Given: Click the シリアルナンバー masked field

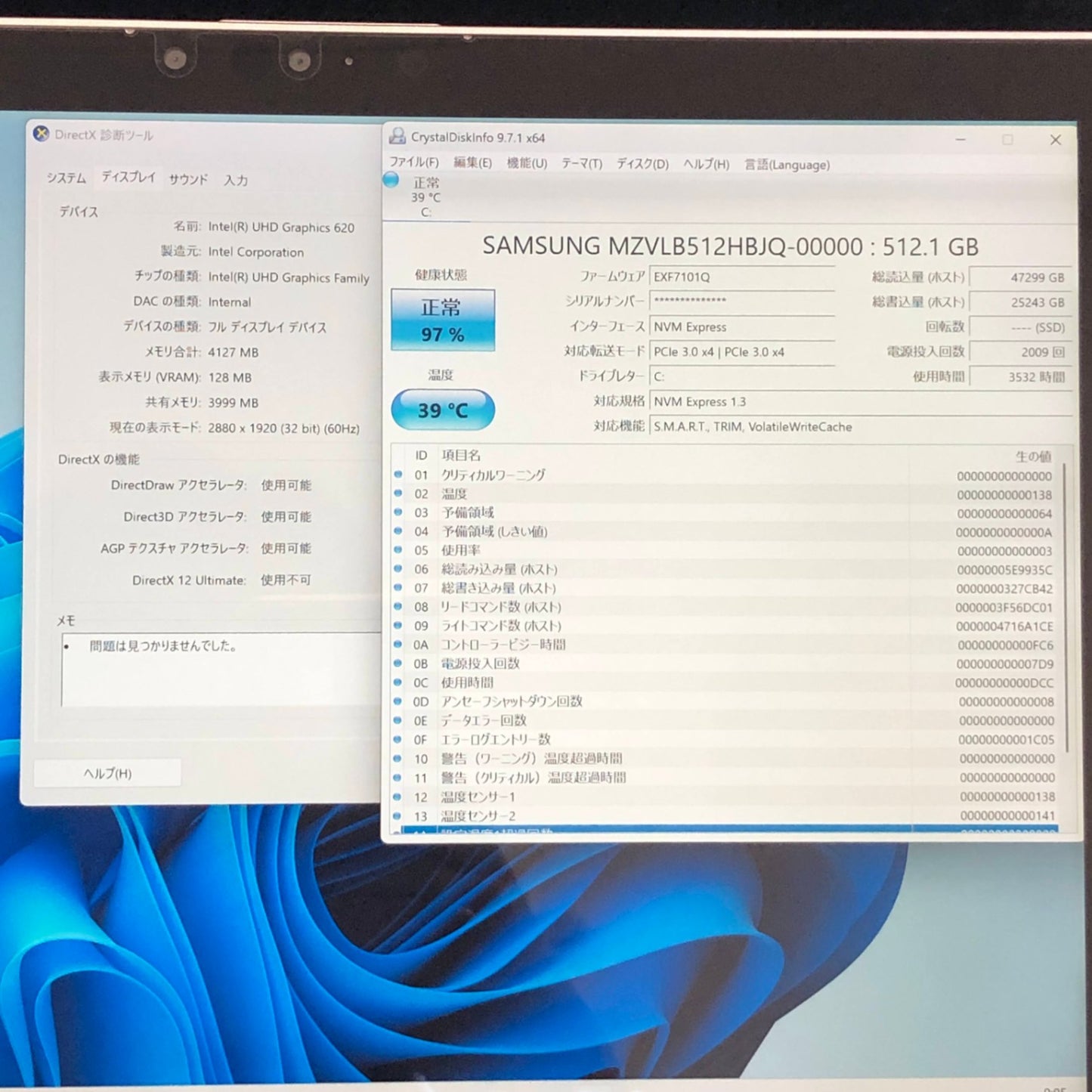Looking at the screenshot, I should click(742, 302).
